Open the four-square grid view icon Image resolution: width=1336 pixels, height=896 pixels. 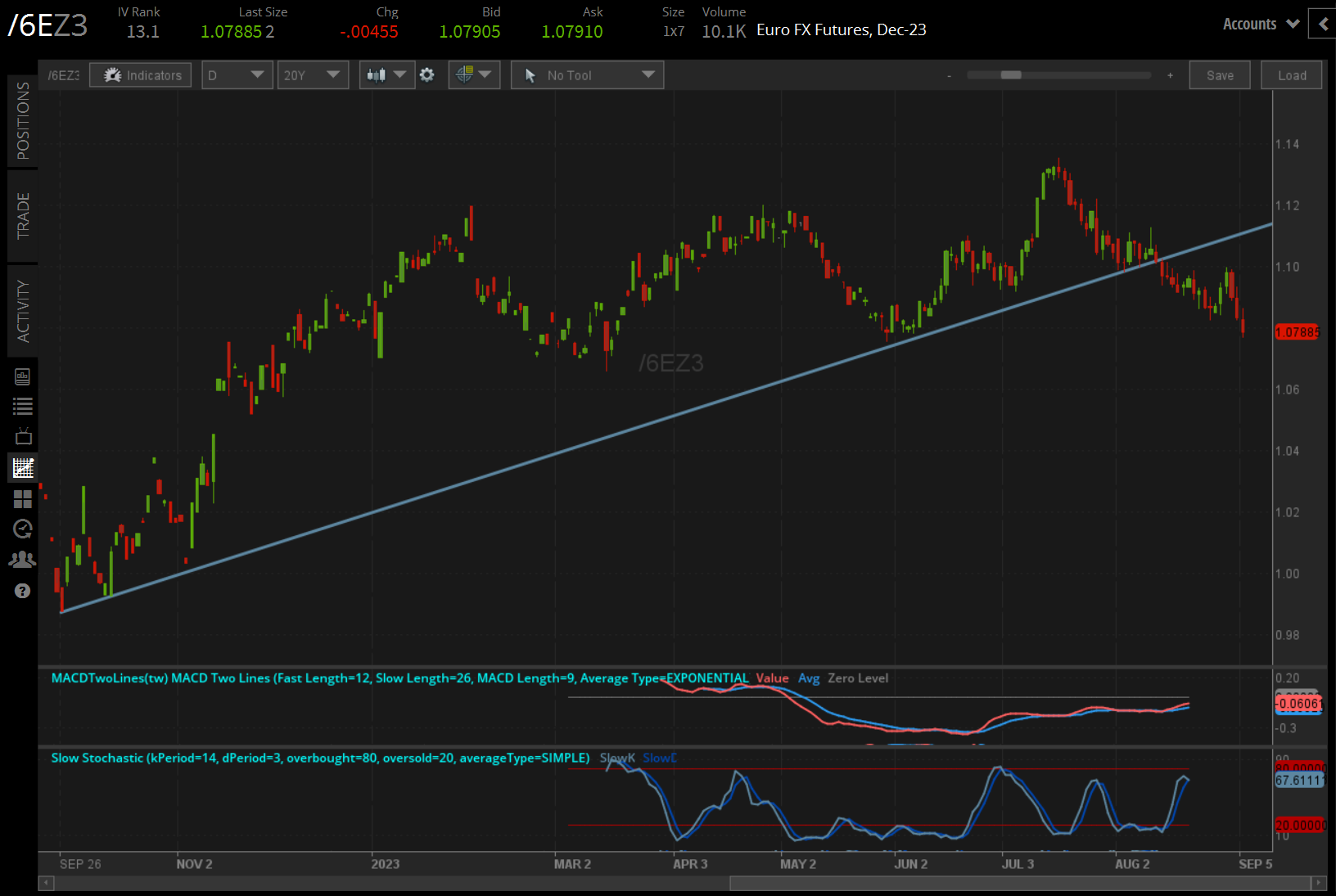click(x=23, y=499)
